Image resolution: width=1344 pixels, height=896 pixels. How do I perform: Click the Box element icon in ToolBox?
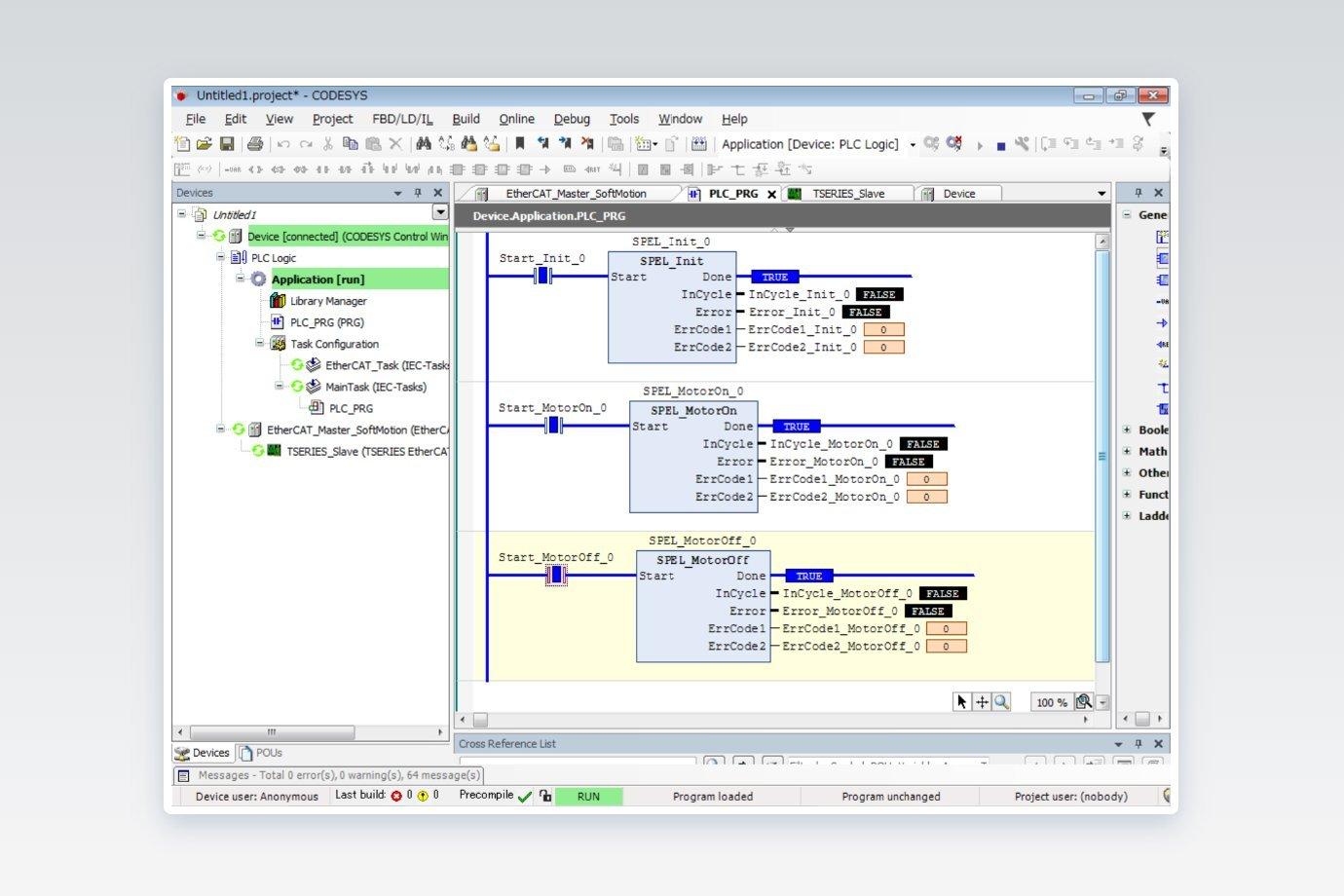click(1162, 258)
